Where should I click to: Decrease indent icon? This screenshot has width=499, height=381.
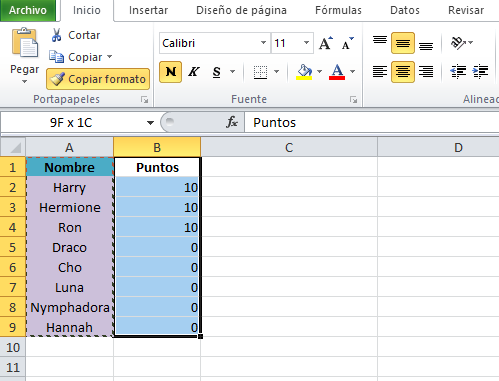pyautogui.click(x=458, y=72)
